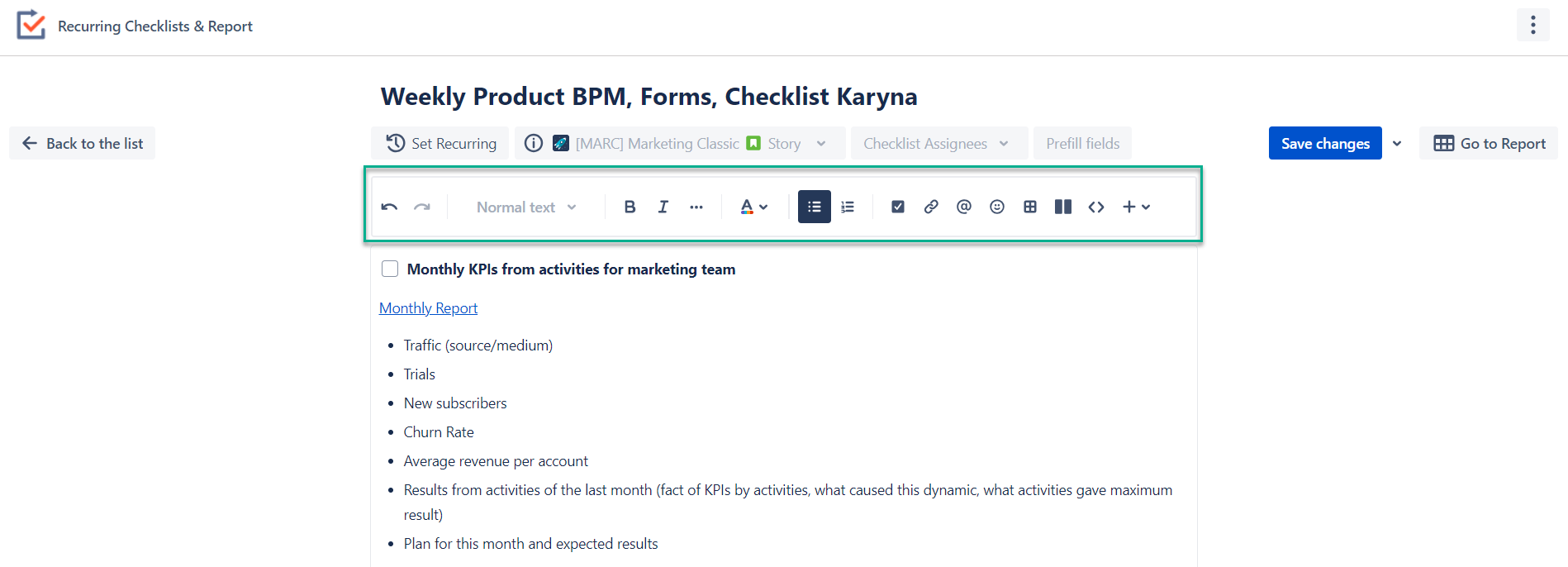Go back to the list
1568x567 pixels.
[x=83, y=143]
